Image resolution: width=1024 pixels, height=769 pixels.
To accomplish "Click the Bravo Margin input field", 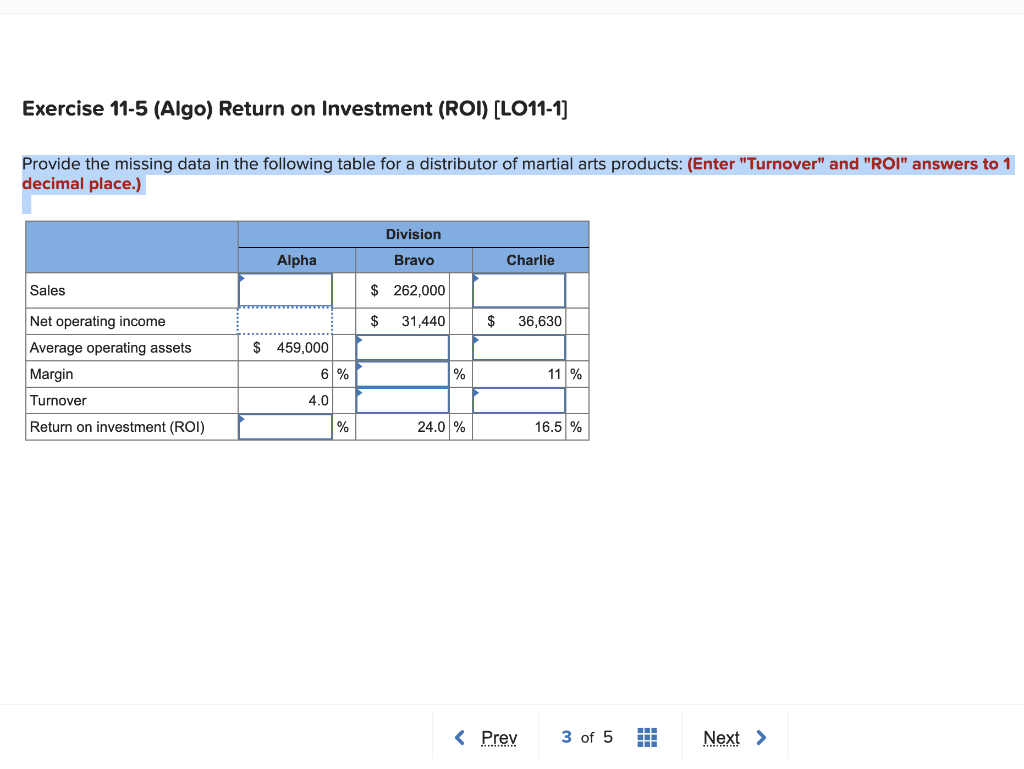I will (x=402, y=374).
